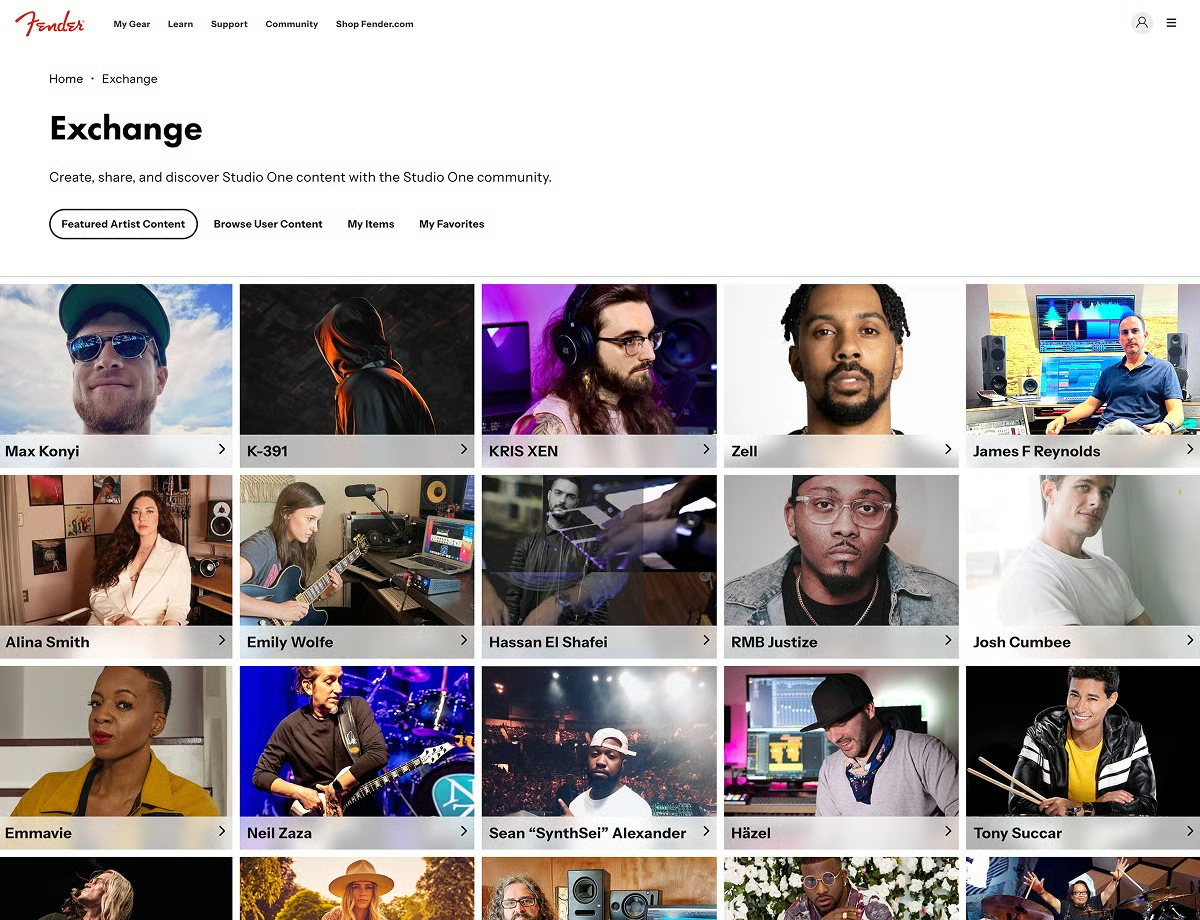Screen dimensions: 1200x920
Task: Click the chevron next to K-391
Action: click(464, 450)
